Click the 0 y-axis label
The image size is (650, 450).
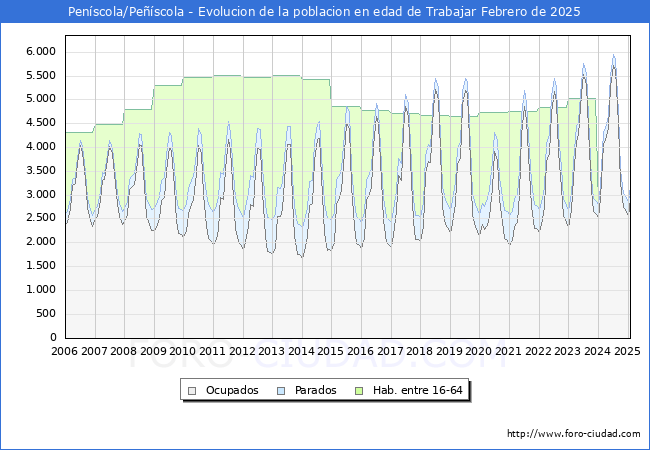tap(53, 337)
